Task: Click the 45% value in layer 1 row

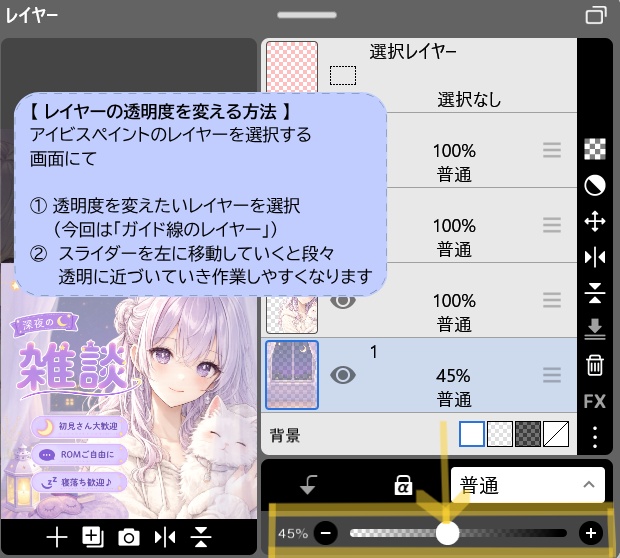Action: coord(453,376)
